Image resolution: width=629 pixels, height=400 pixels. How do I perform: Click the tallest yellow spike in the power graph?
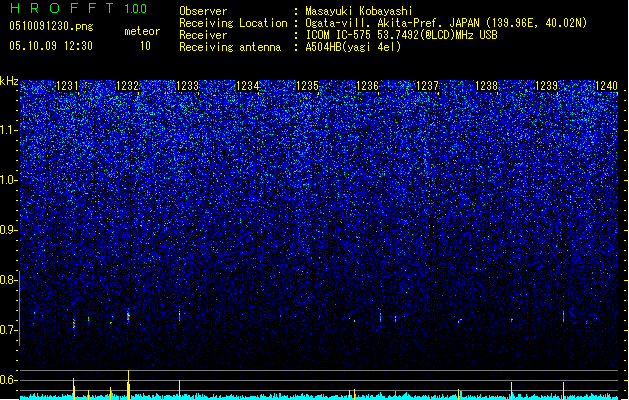click(x=128, y=385)
